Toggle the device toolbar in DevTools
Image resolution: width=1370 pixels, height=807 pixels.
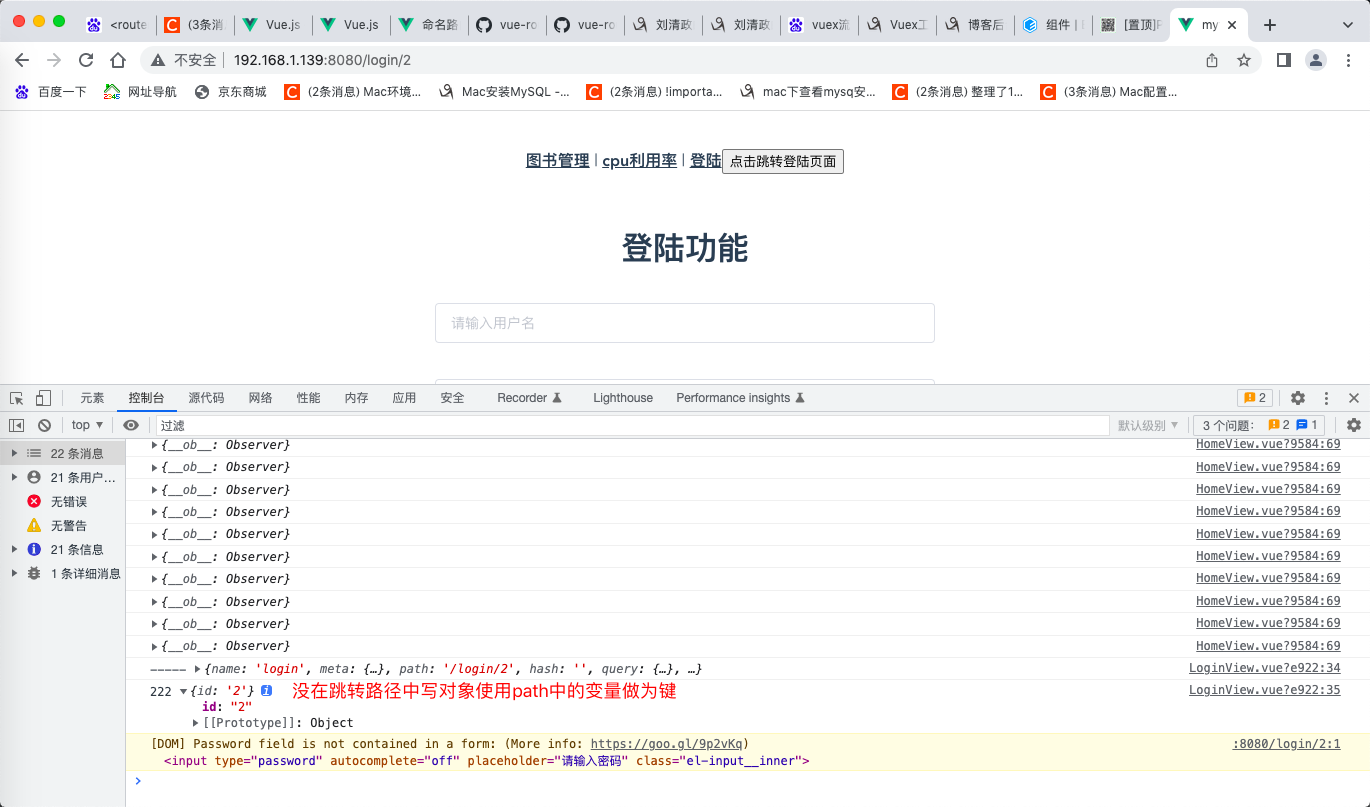[43, 398]
